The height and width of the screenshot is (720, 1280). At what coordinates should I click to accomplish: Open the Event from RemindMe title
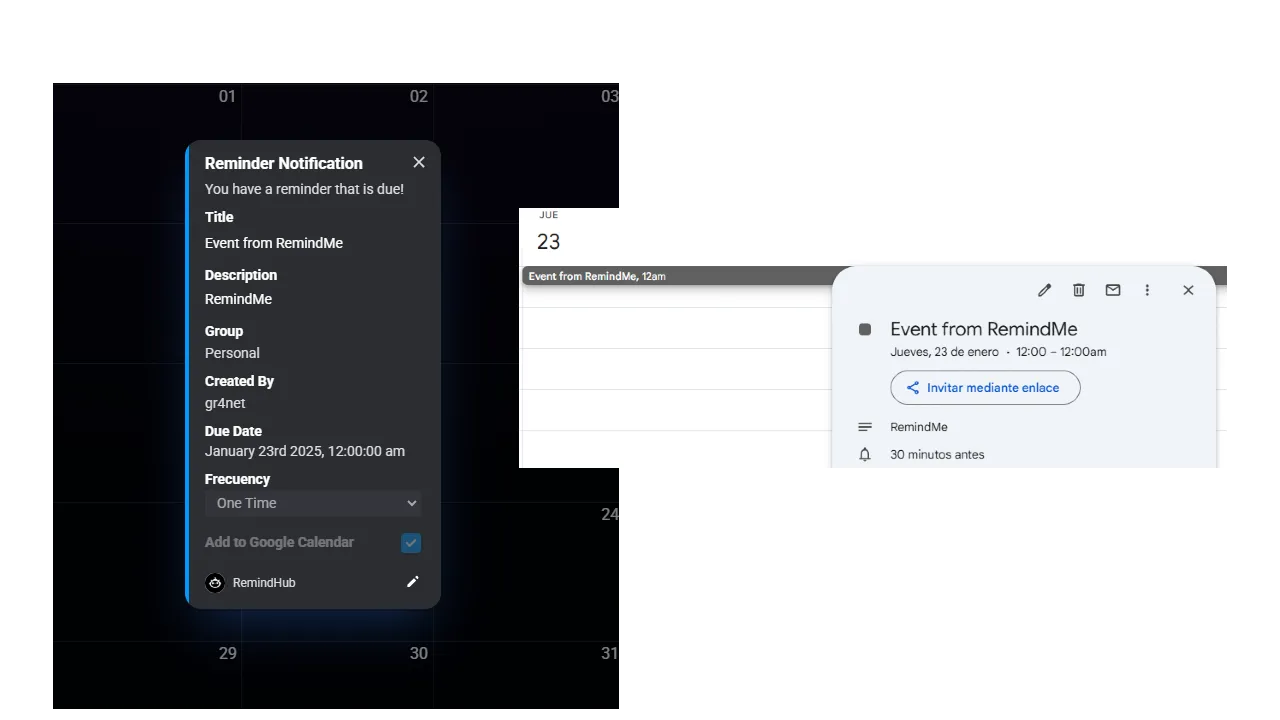coord(983,328)
